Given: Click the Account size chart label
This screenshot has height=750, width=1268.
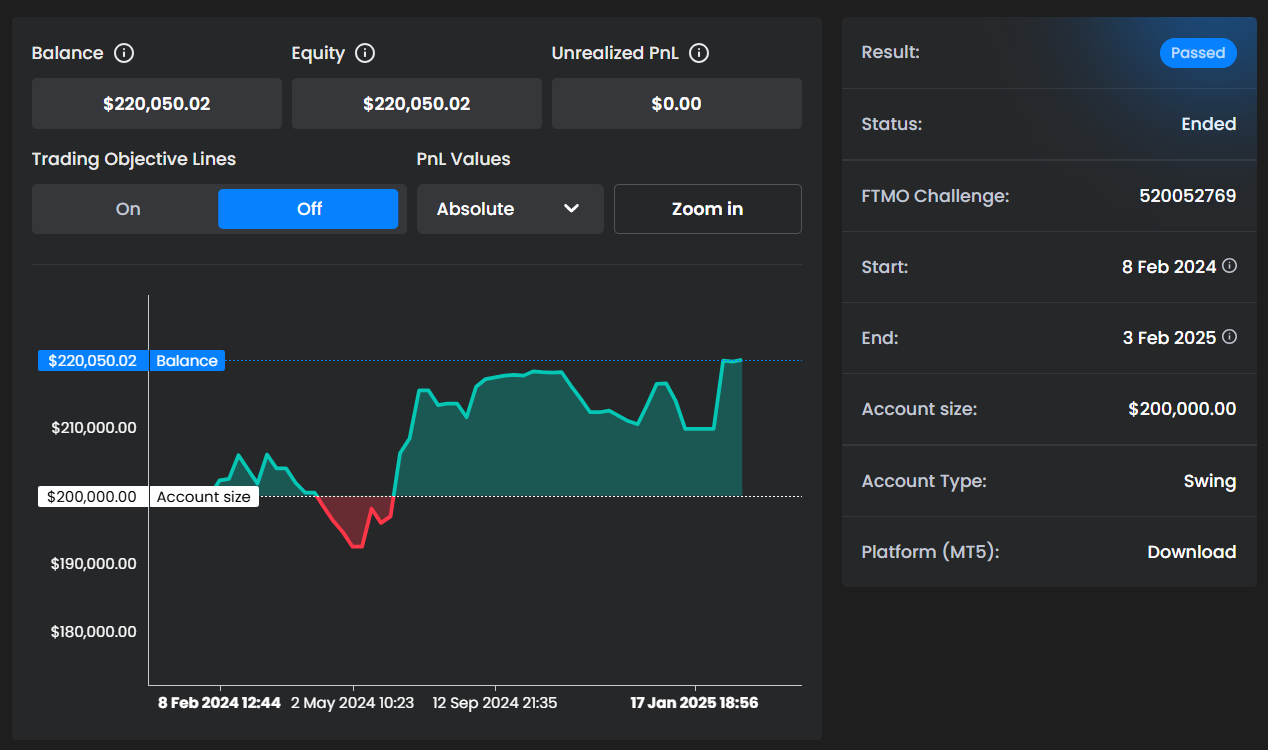Looking at the screenshot, I should tap(204, 497).
